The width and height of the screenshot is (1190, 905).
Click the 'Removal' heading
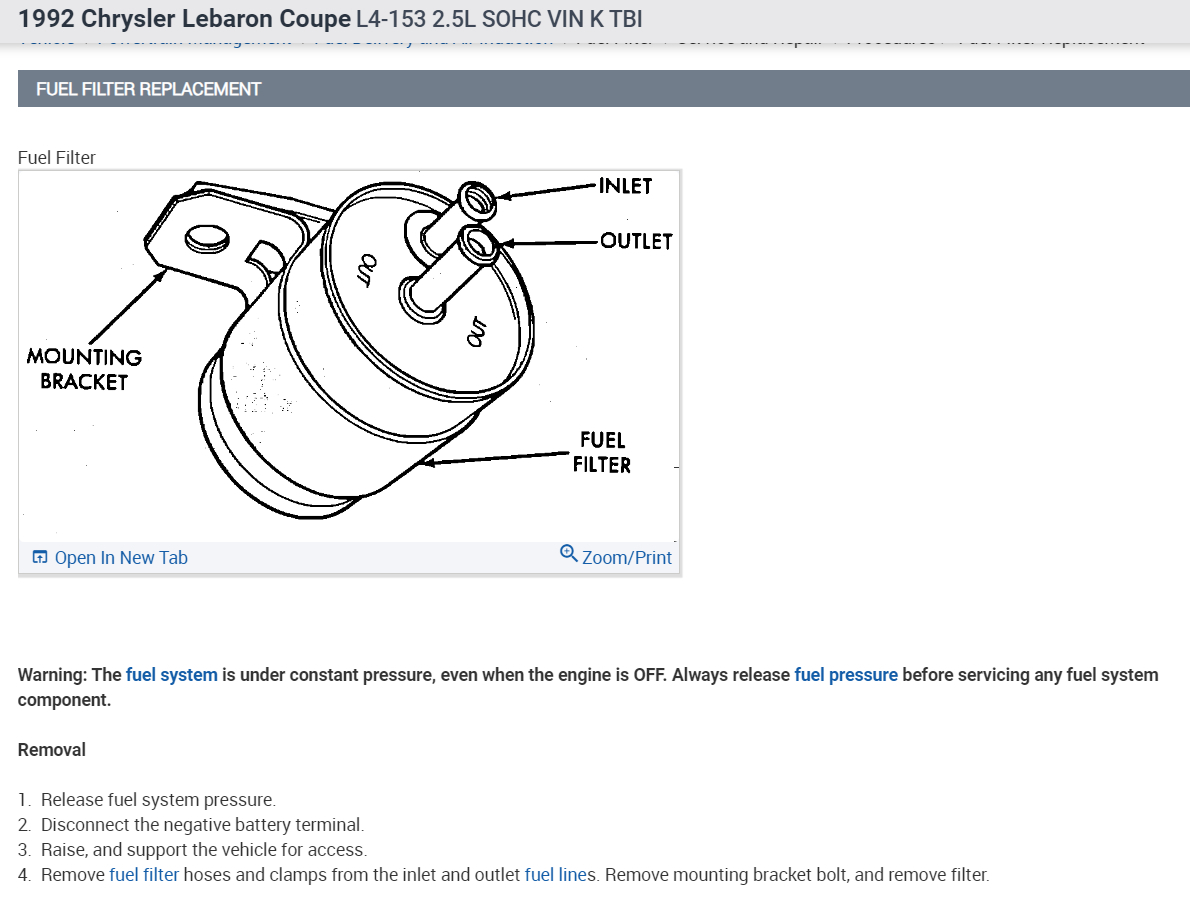(x=52, y=750)
